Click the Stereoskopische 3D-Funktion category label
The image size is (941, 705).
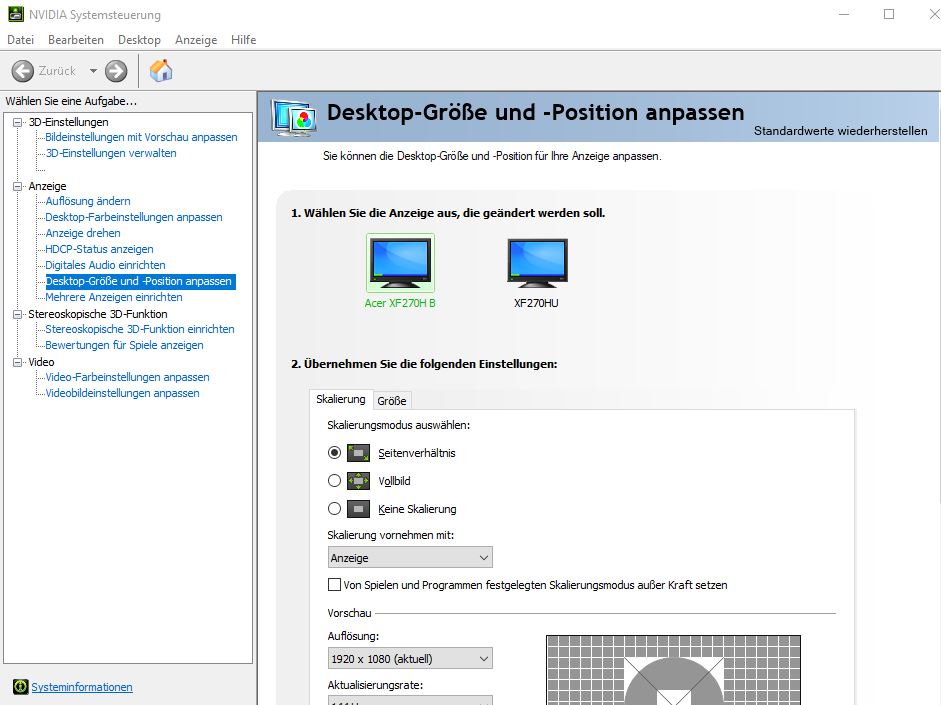[98, 314]
